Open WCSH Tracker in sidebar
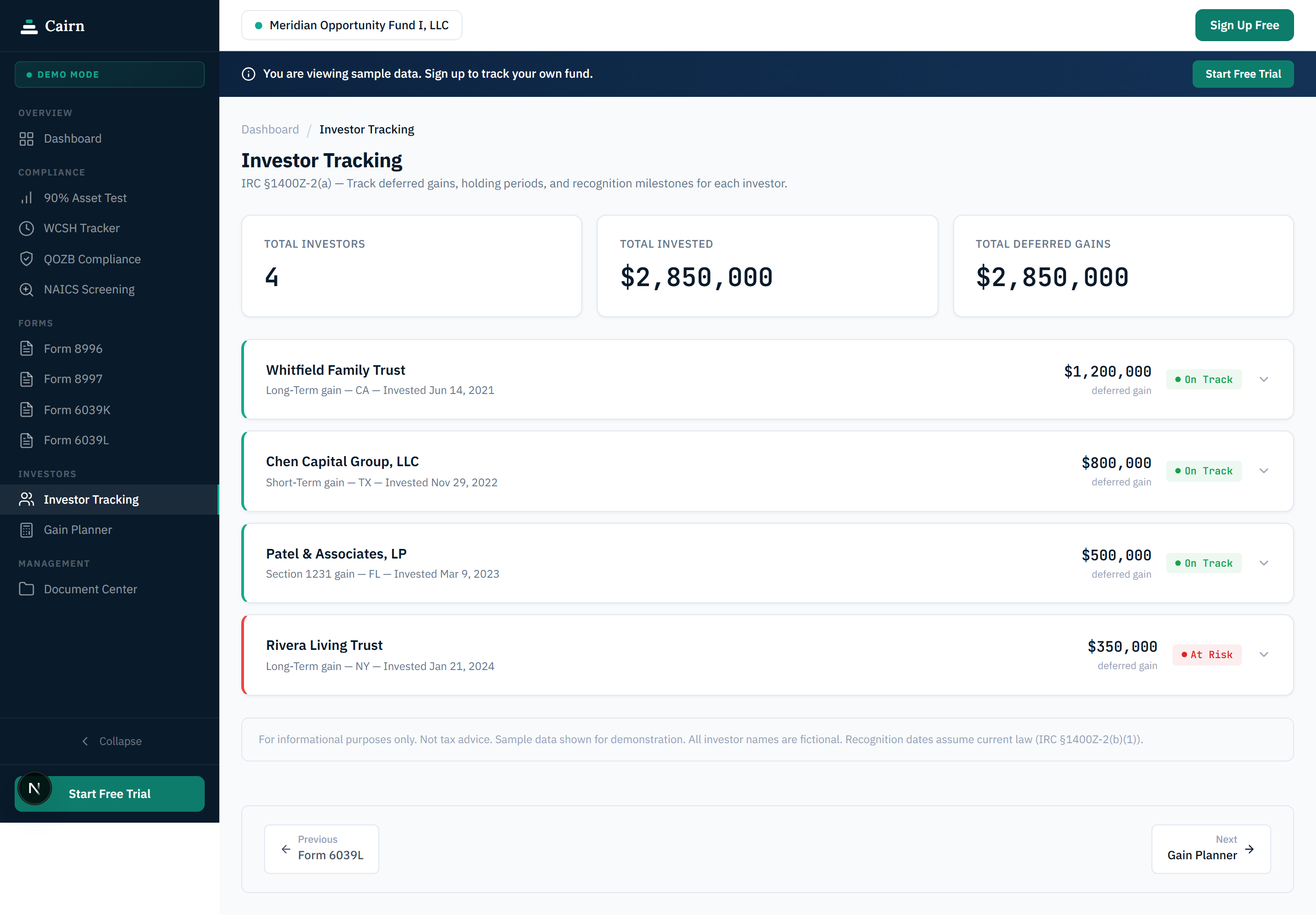Image resolution: width=1316 pixels, height=915 pixels. (x=110, y=228)
